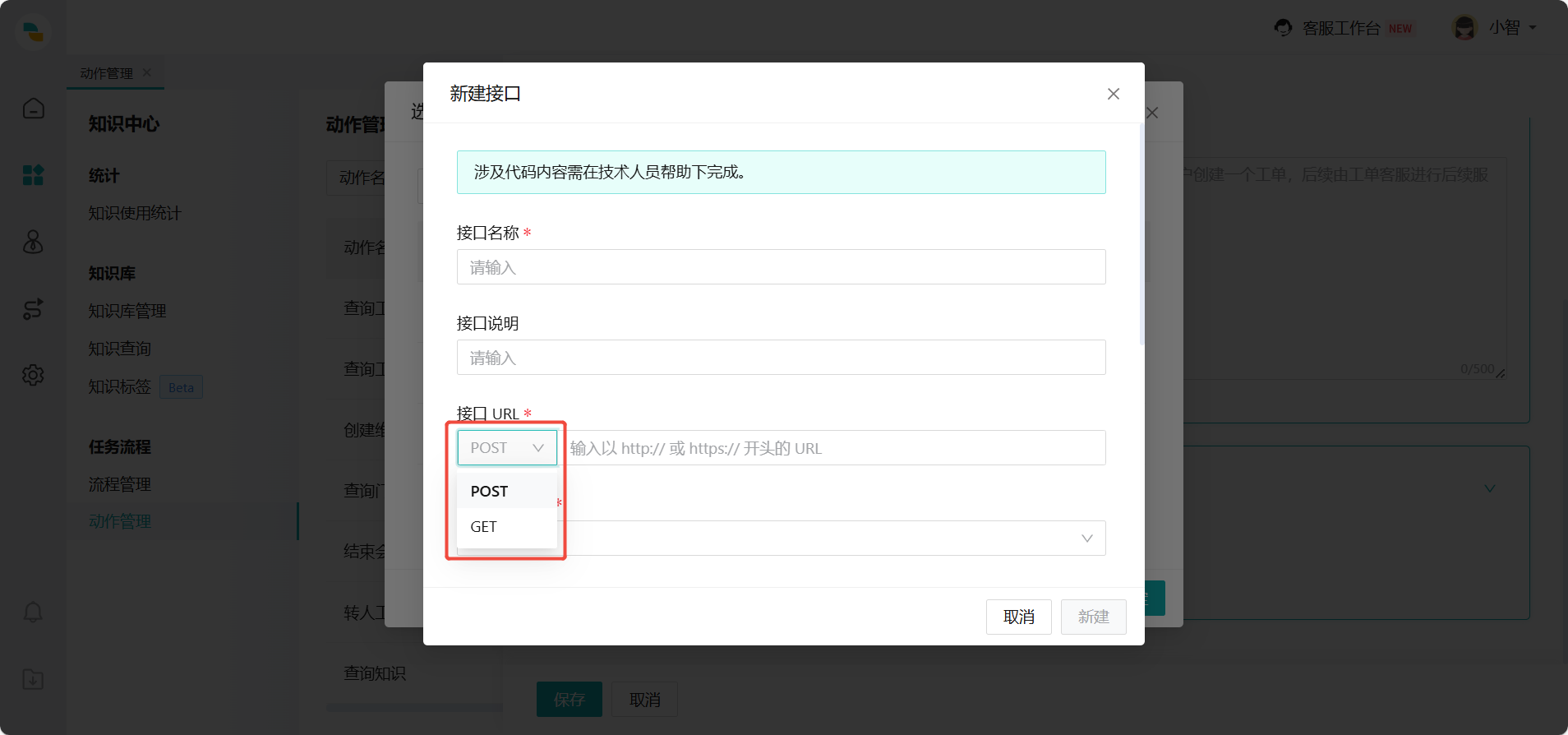Click the 知识中心 heading
Viewport: 1568px width, 735px height.
click(x=124, y=124)
